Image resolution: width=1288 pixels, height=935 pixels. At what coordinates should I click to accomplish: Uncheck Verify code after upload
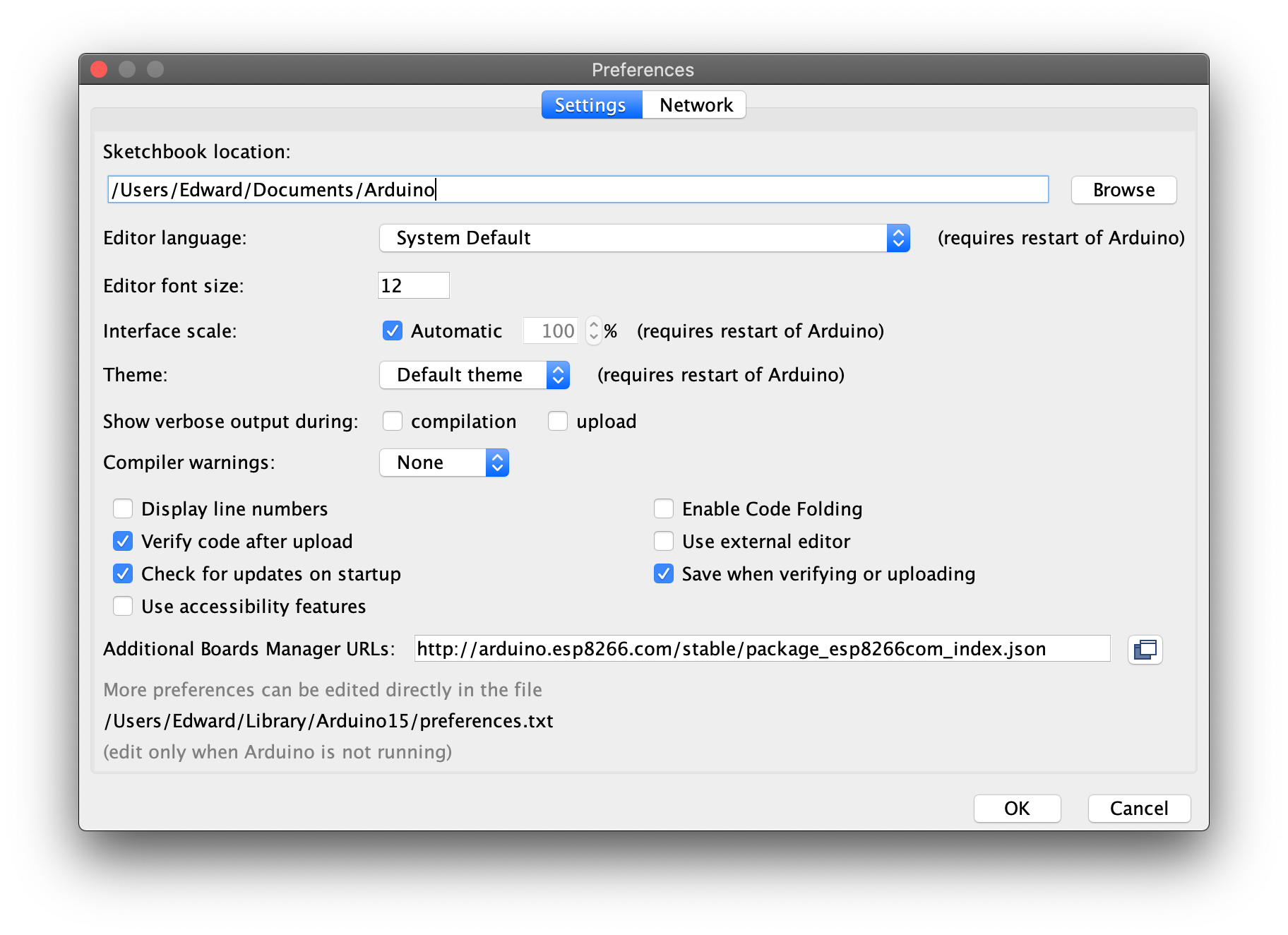pyautogui.click(x=123, y=541)
